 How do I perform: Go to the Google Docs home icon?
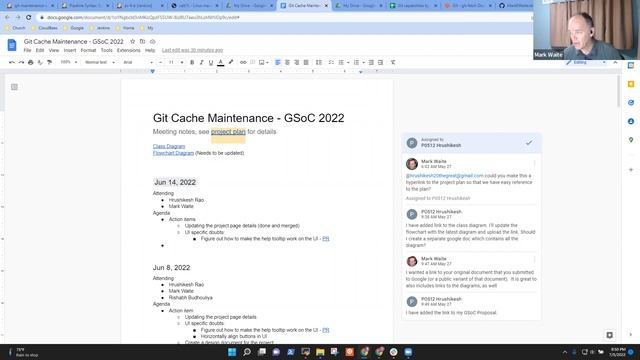tap(12, 45)
